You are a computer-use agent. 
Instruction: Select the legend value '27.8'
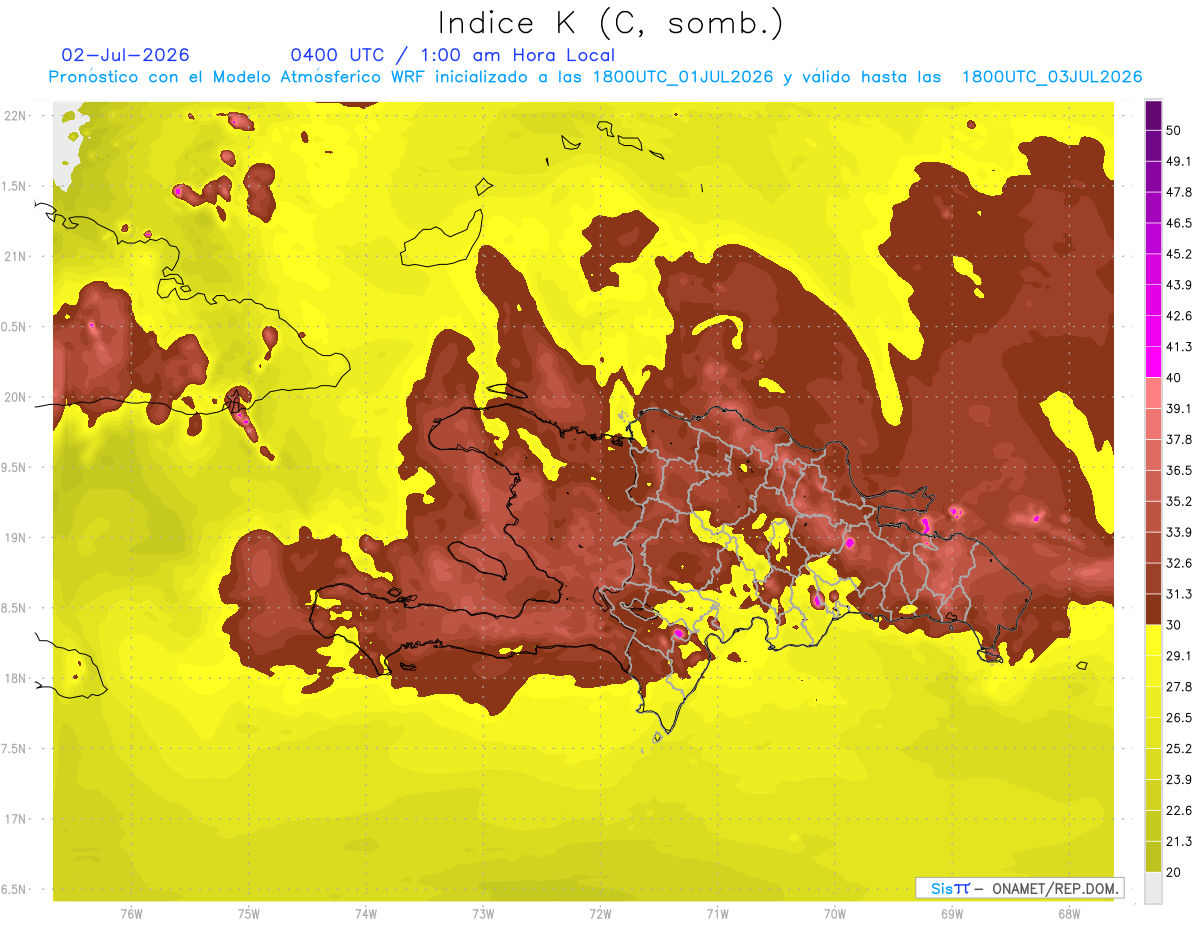click(x=1179, y=687)
